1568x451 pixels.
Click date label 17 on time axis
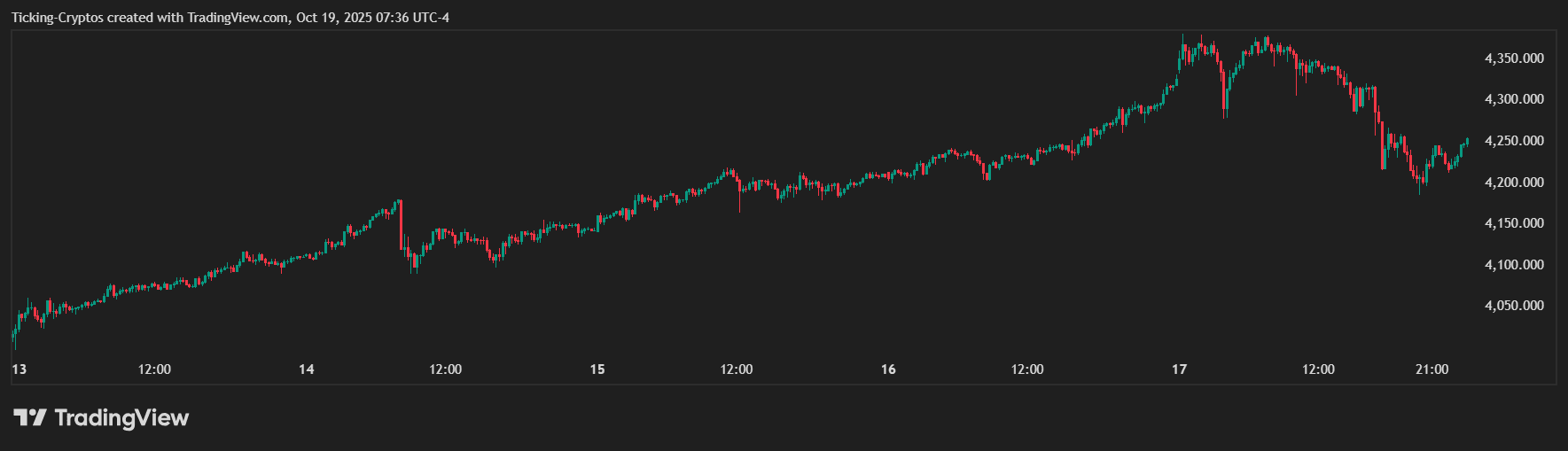[1179, 369]
